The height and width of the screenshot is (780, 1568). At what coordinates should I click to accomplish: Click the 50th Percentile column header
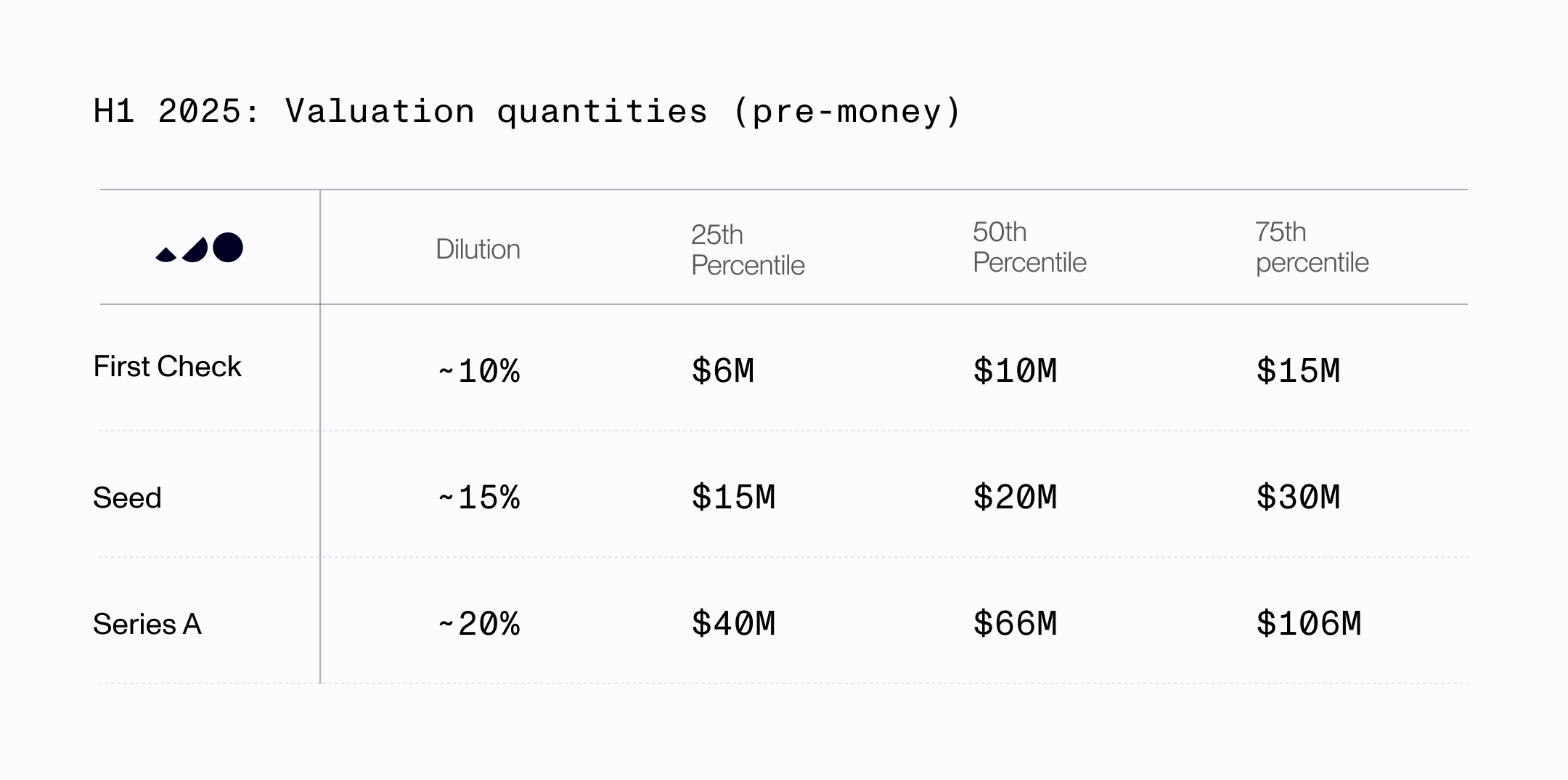click(x=1029, y=247)
